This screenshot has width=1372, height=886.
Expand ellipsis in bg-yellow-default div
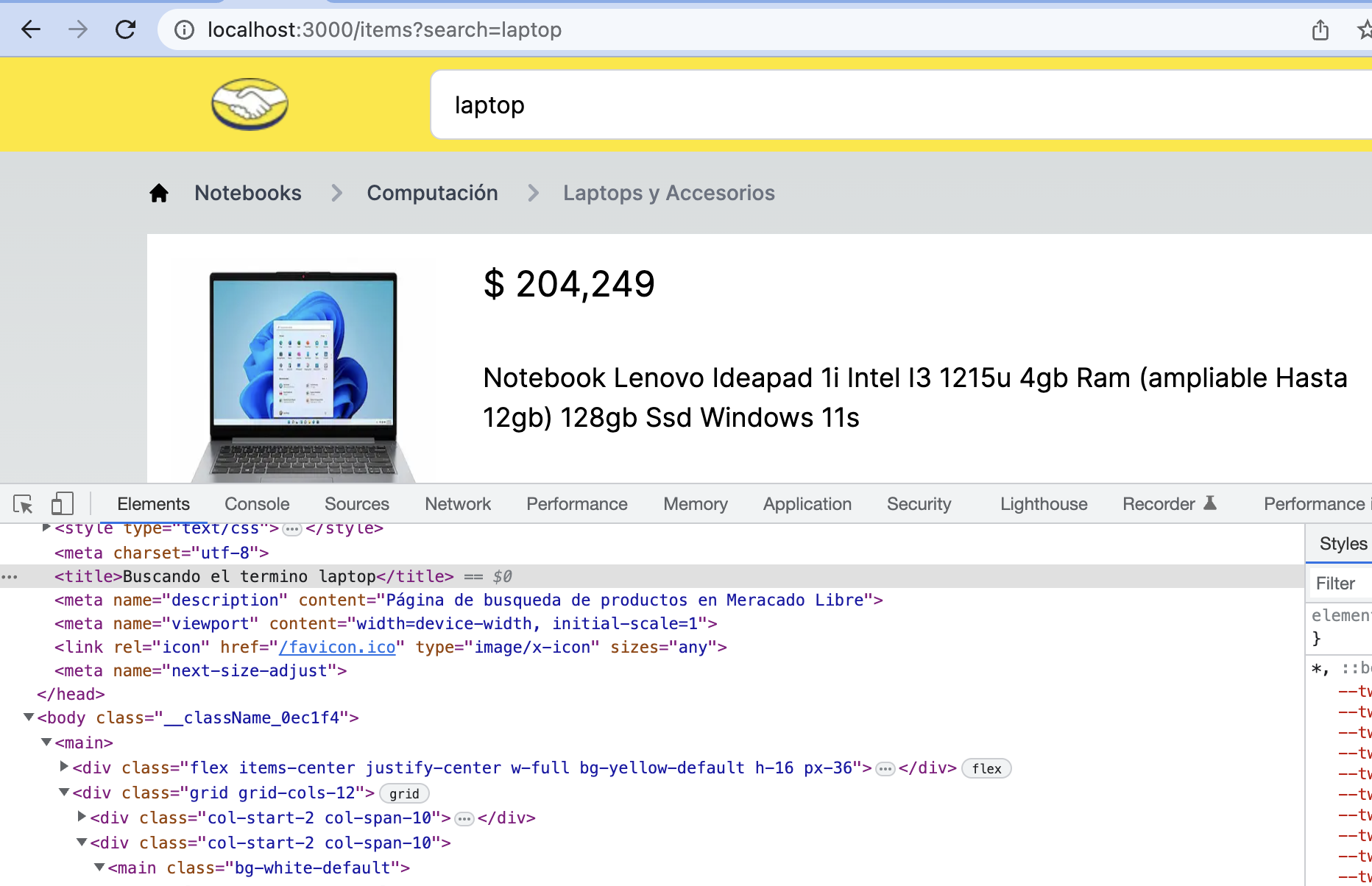click(885, 769)
